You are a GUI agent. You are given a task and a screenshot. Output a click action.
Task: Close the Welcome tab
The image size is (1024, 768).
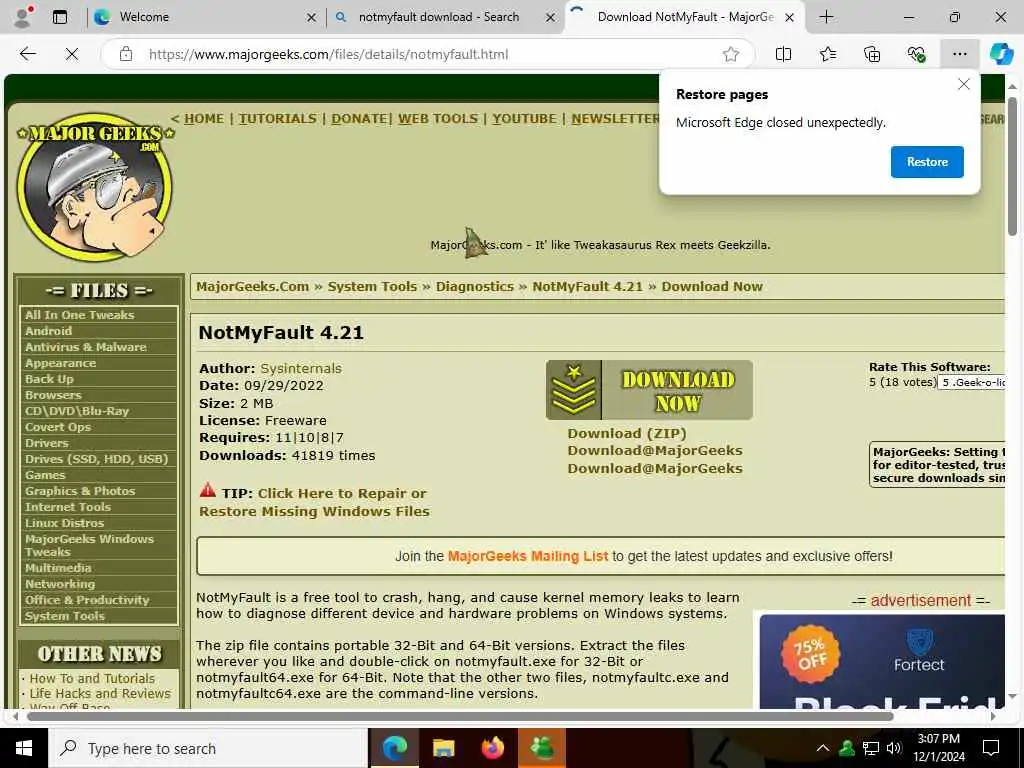(312, 18)
